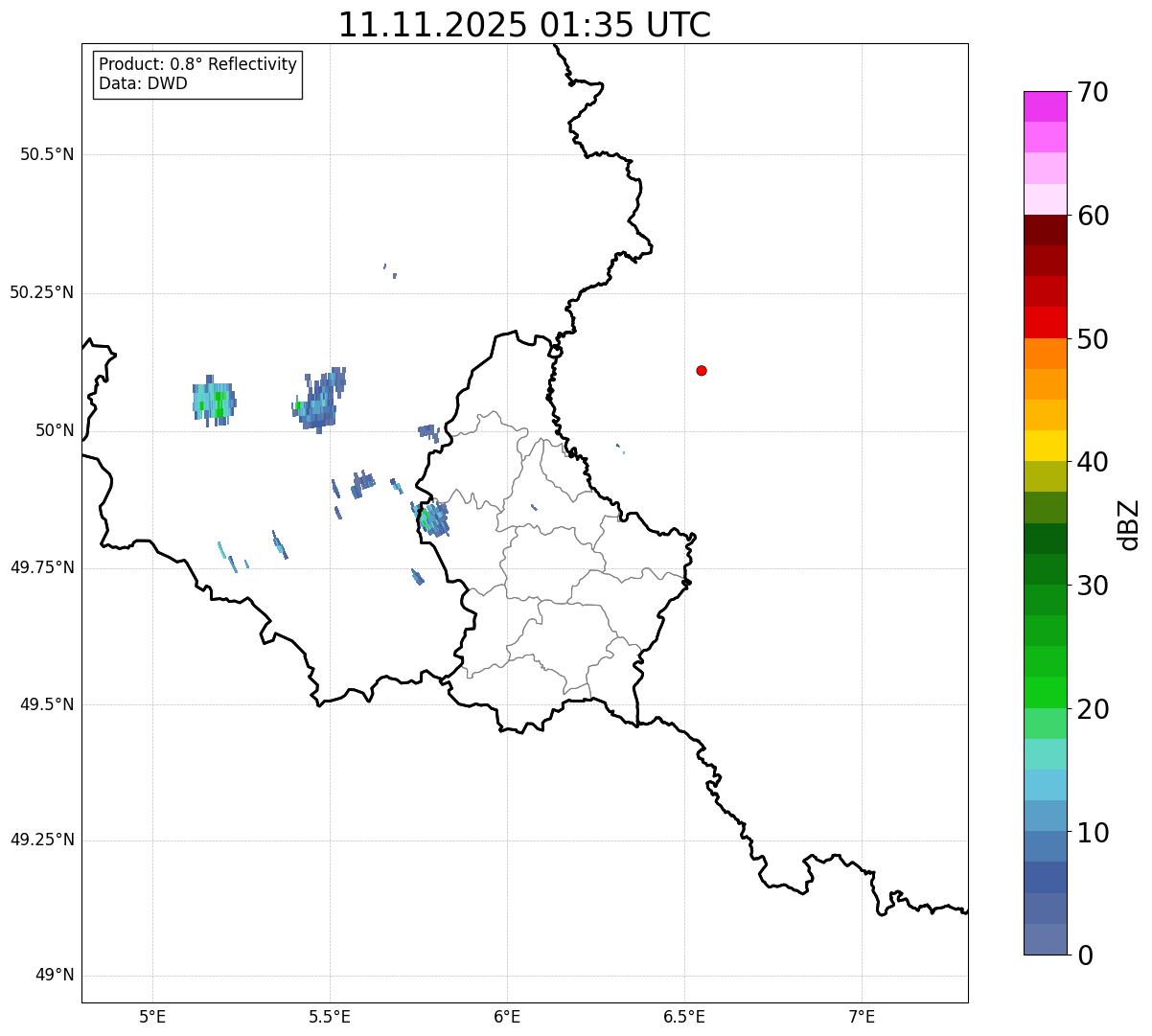The height and width of the screenshot is (1036, 1152).
Task: Click the '49.75°N' latitude label
Action: tap(42, 567)
